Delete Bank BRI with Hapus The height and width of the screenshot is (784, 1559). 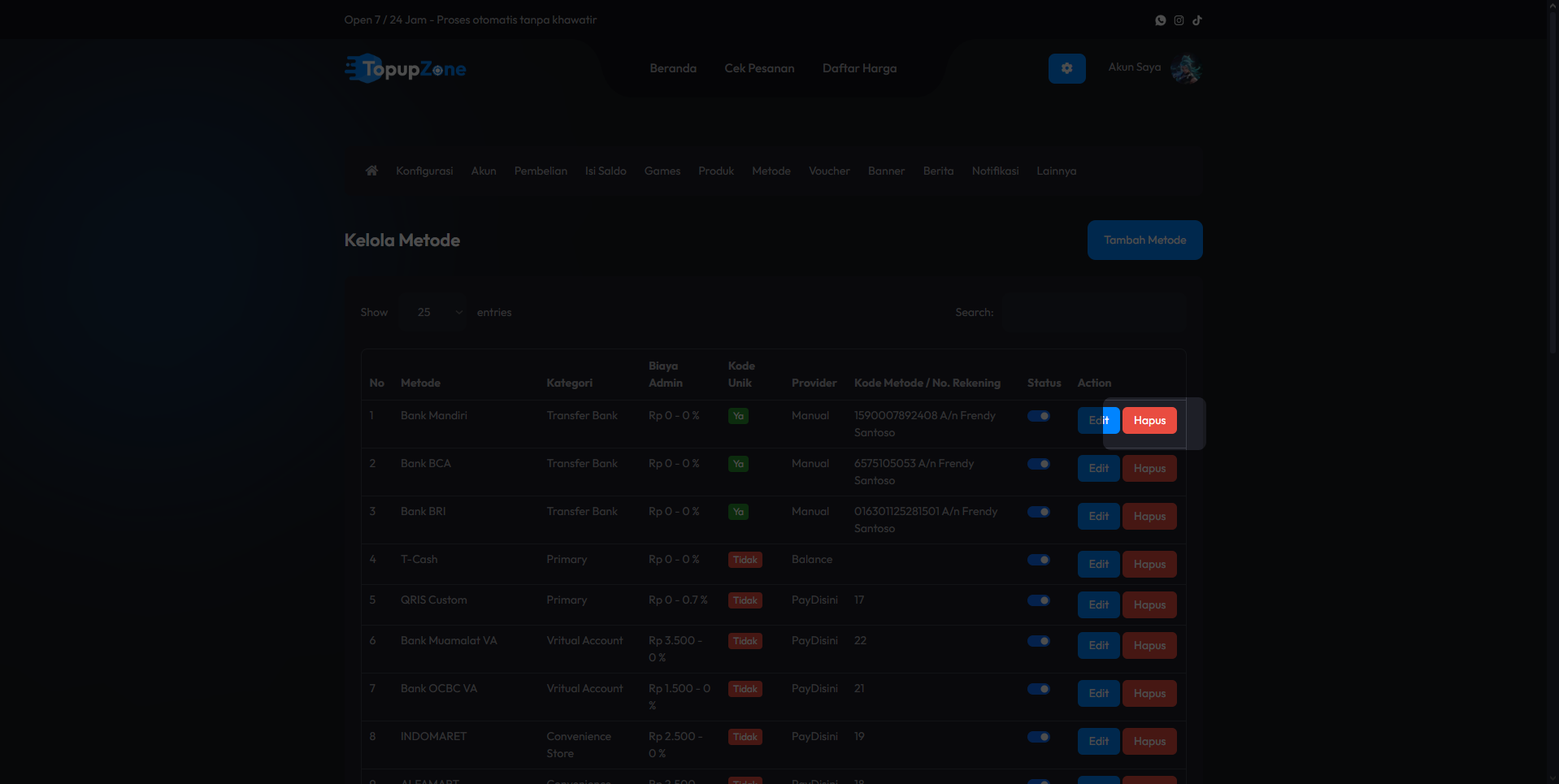click(x=1149, y=516)
